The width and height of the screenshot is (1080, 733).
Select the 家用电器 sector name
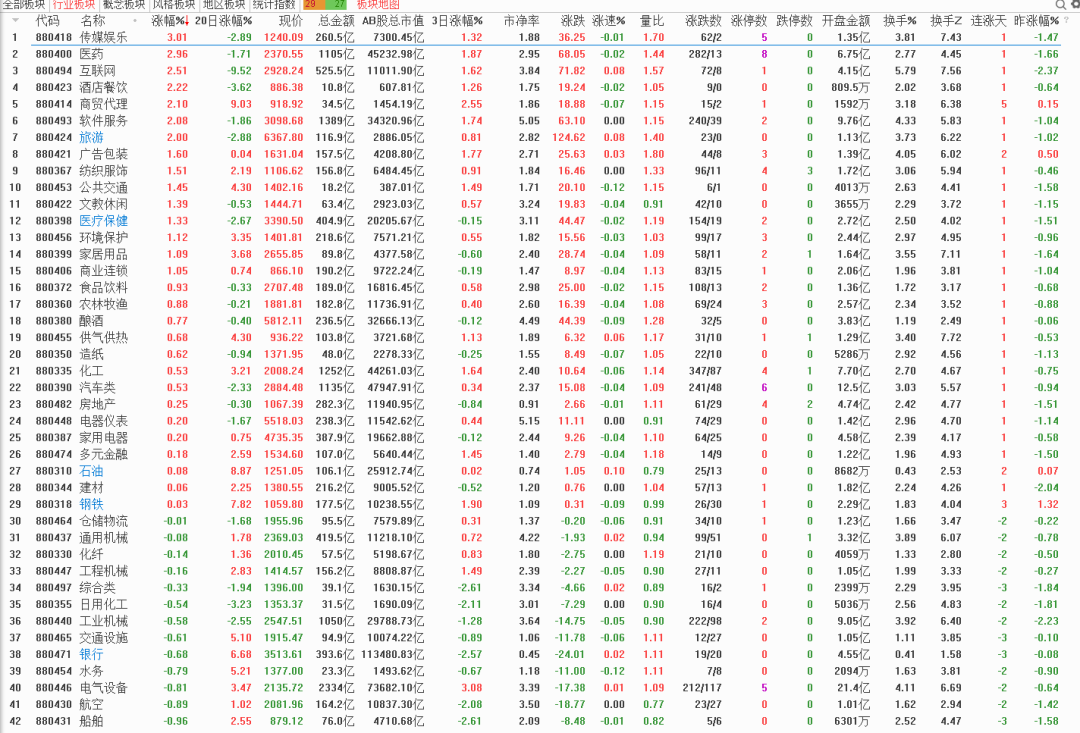coord(103,437)
